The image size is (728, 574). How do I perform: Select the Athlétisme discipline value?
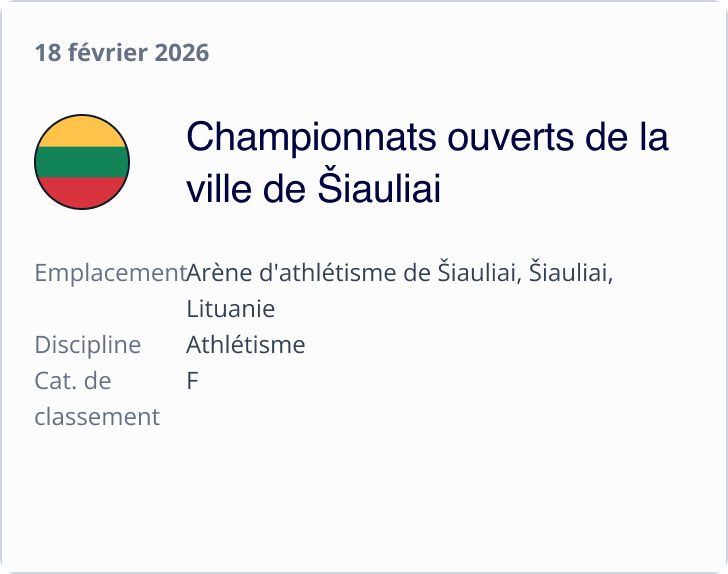coord(245,345)
